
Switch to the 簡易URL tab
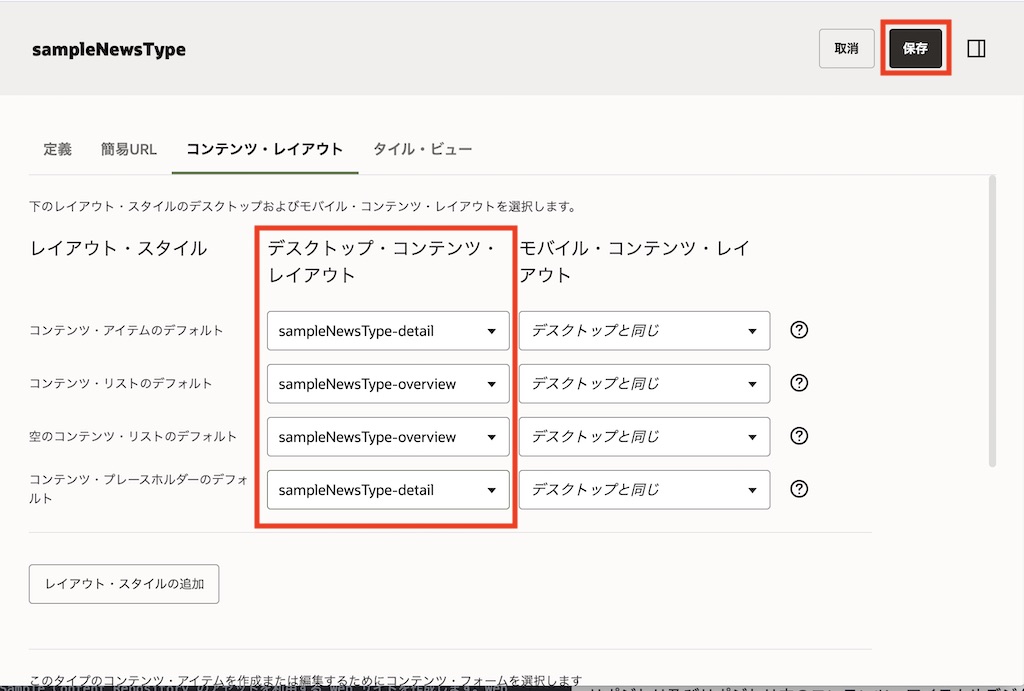[x=128, y=149]
